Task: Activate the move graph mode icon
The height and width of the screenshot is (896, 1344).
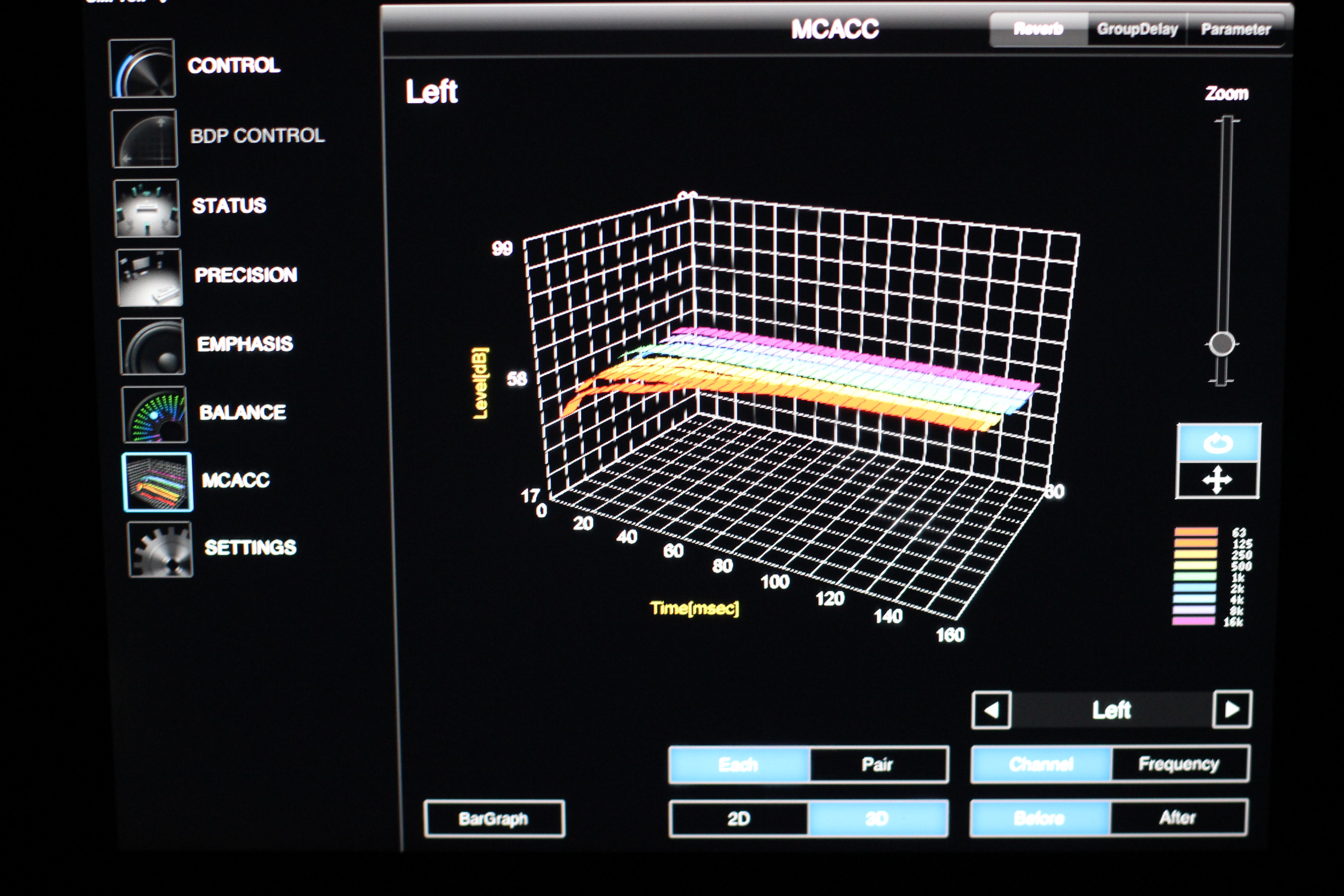Action: 1217,480
